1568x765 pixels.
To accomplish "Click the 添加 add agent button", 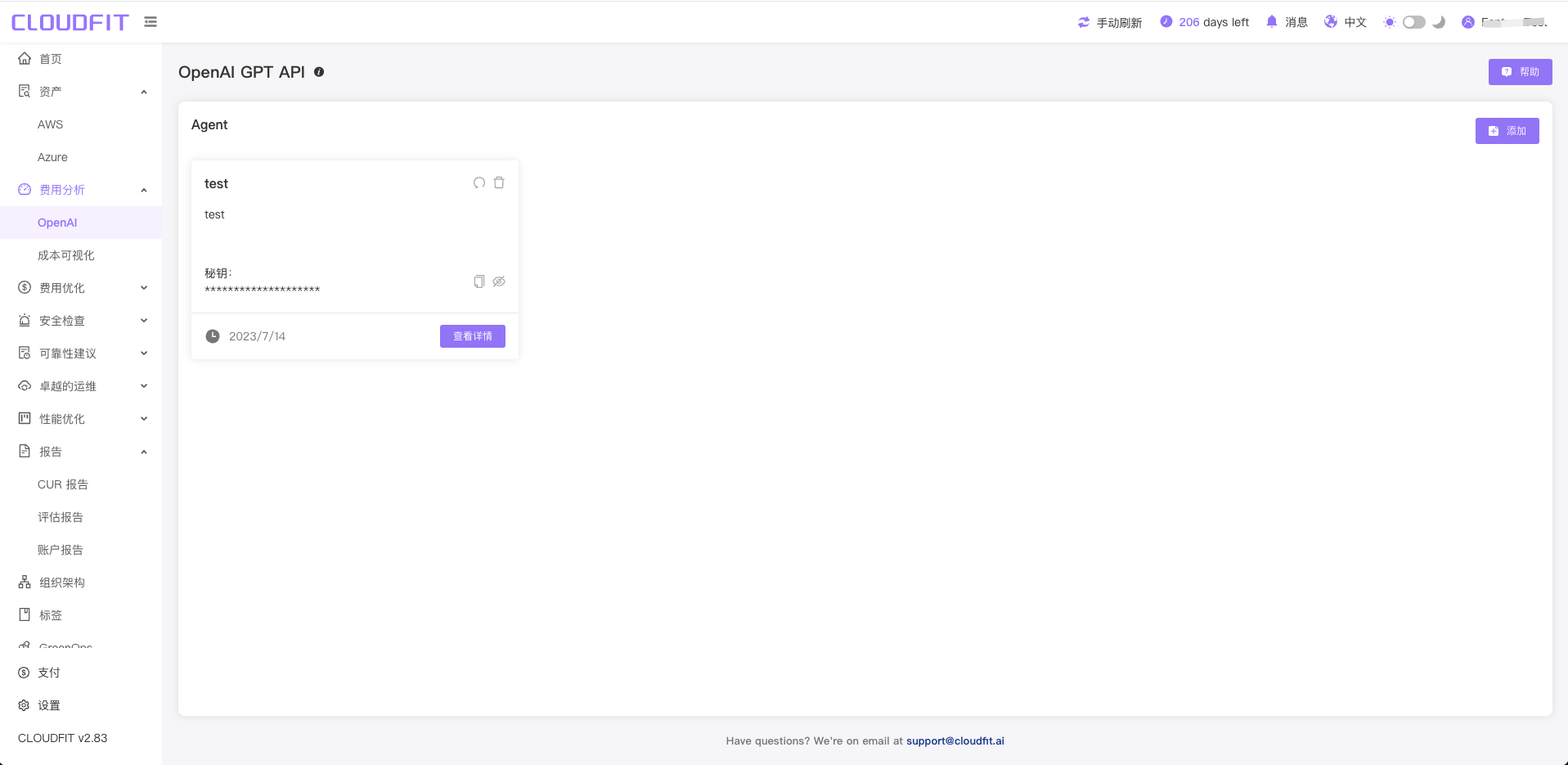I will [x=1507, y=131].
